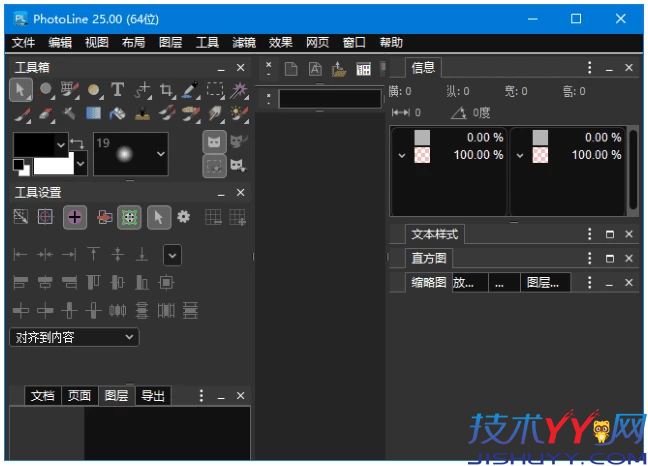Click the open file folder icon

(x=338, y=69)
